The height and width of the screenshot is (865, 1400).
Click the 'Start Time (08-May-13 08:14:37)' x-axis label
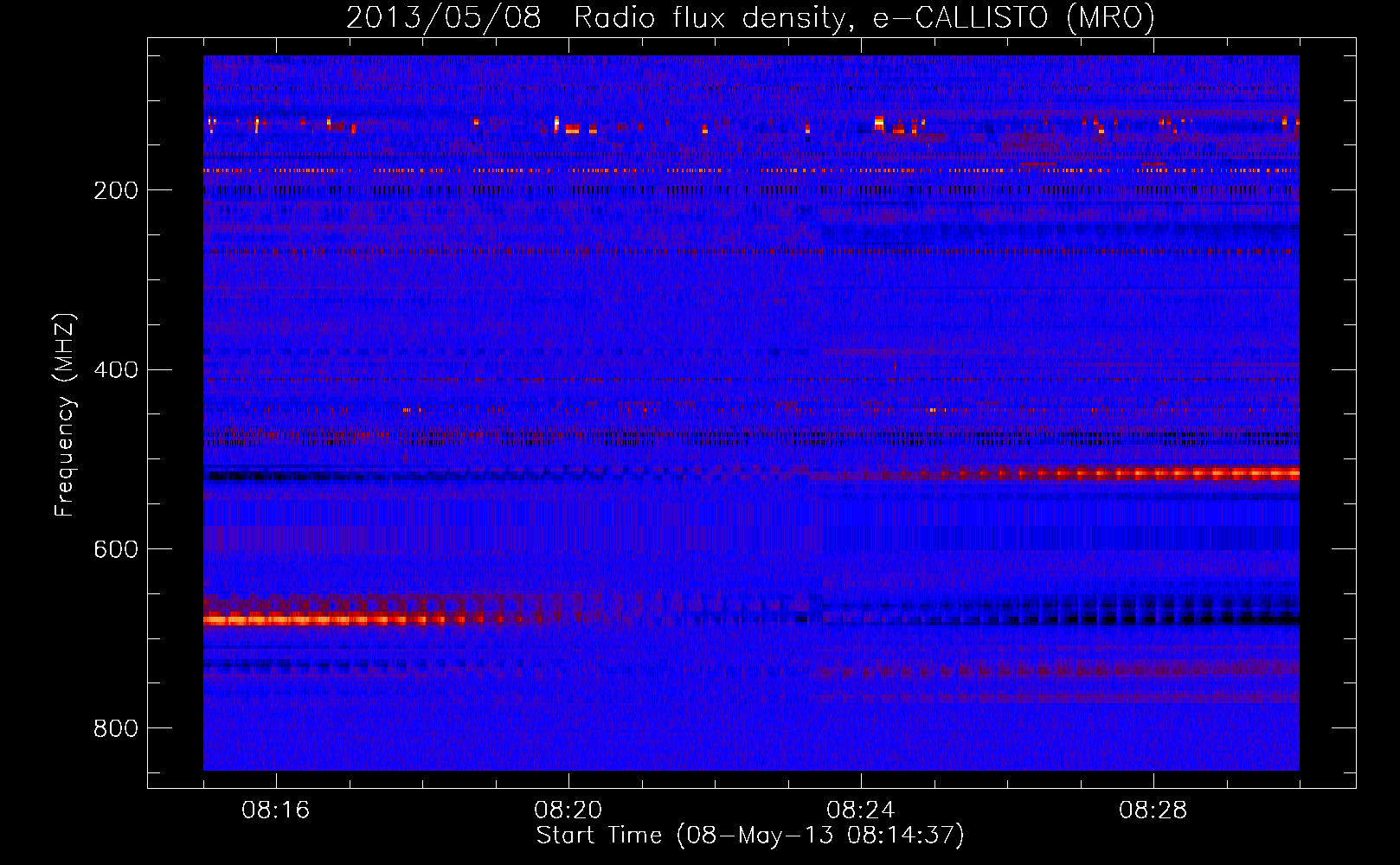tap(750, 836)
